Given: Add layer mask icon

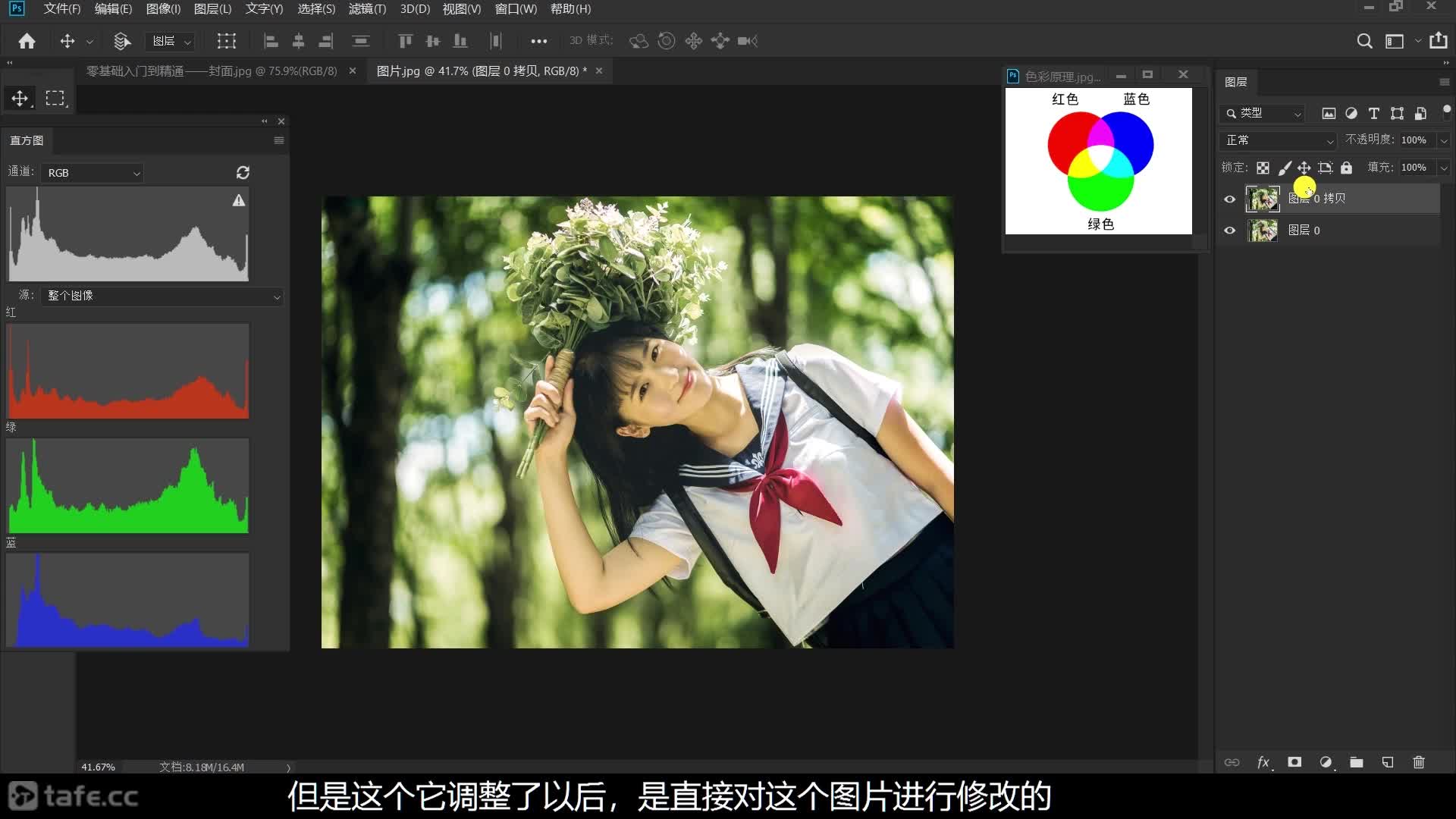Looking at the screenshot, I should 1294,762.
